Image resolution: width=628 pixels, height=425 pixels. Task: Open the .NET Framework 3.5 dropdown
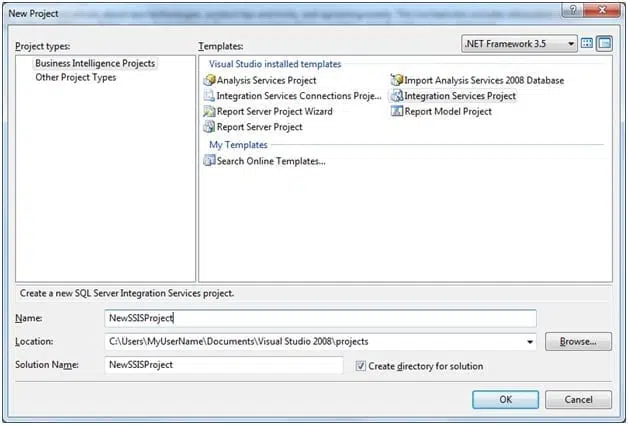pyautogui.click(x=519, y=44)
